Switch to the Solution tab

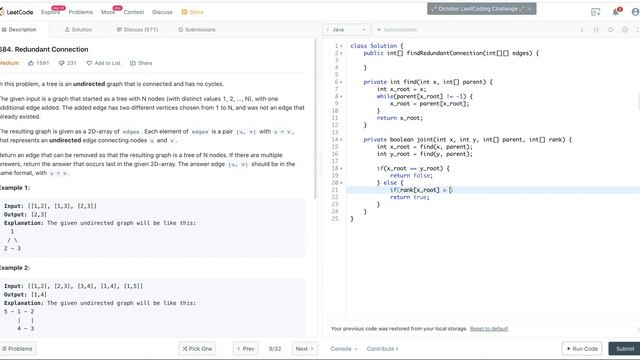(x=78, y=30)
